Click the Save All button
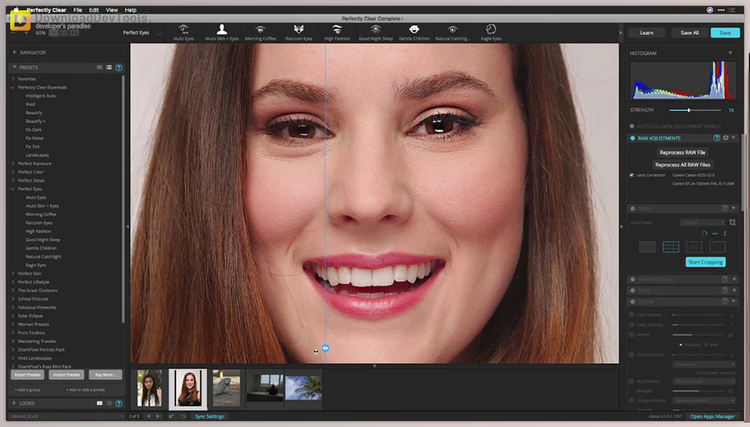Image resolution: width=750 pixels, height=427 pixels. coord(690,33)
